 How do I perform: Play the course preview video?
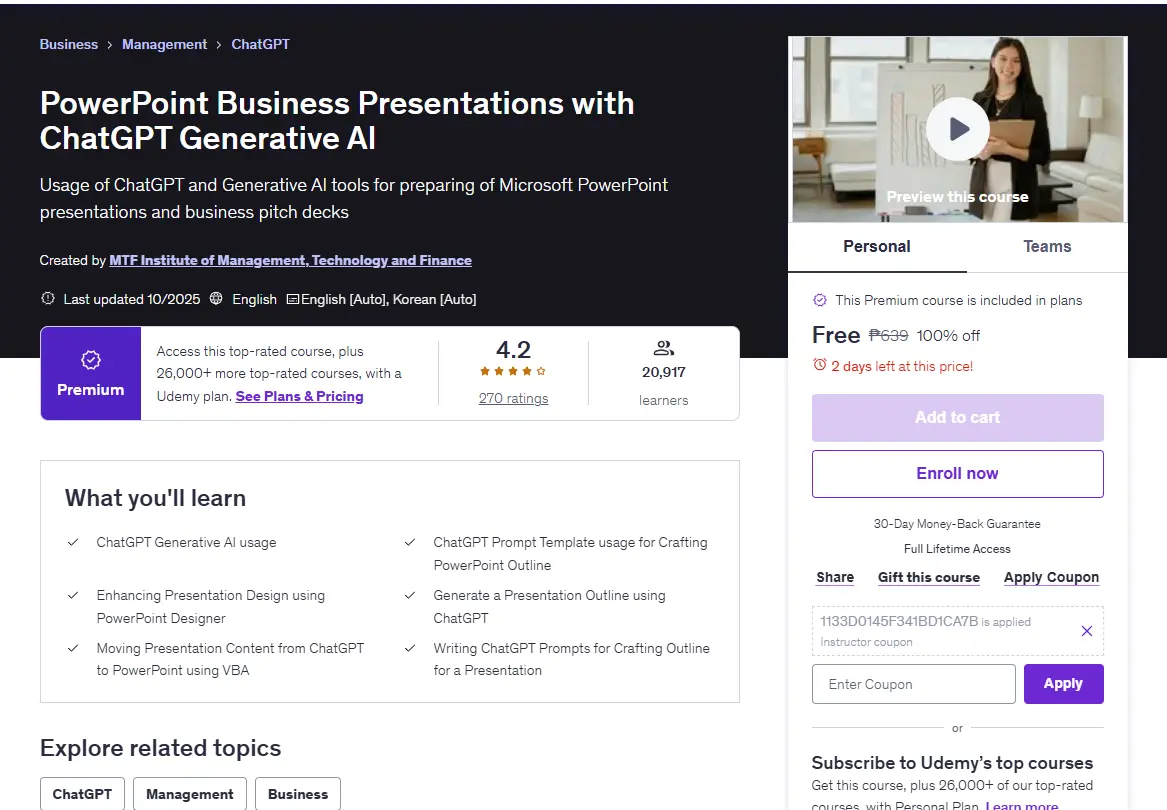[957, 130]
